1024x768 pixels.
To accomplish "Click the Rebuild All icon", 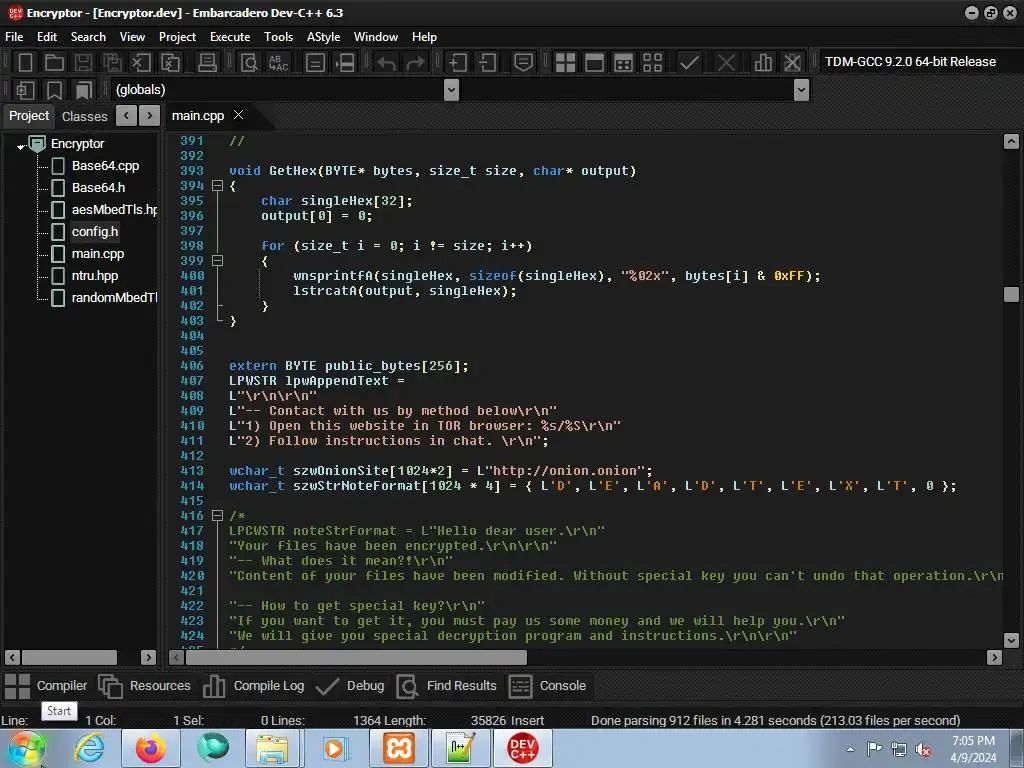I will coord(652,63).
